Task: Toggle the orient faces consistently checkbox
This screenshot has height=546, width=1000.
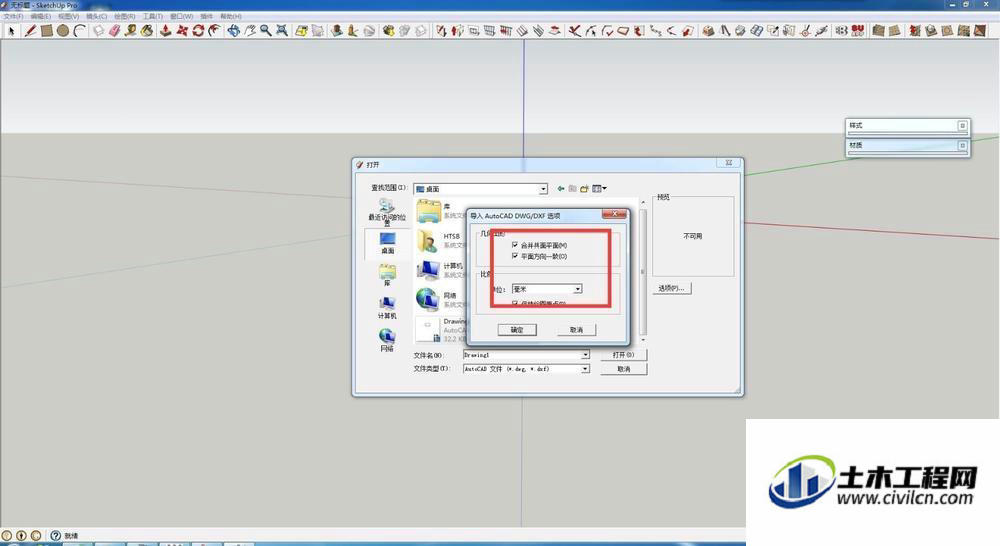Action: pyautogui.click(x=515, y=256)
